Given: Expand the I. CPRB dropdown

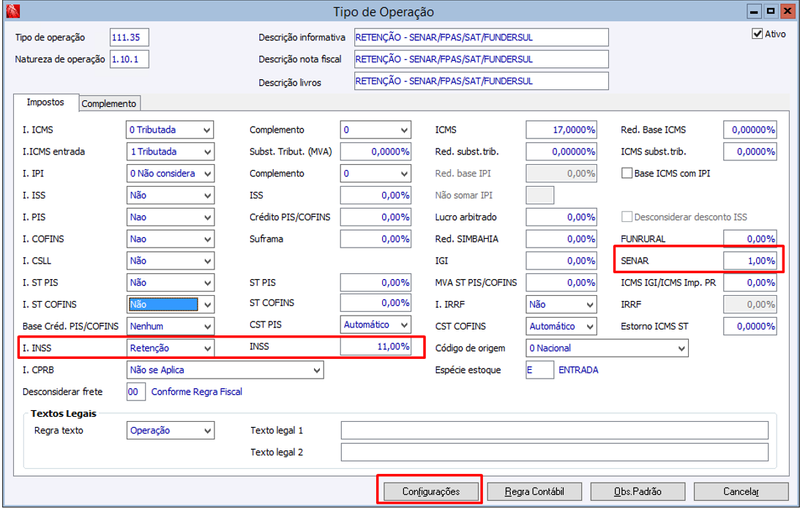Looking at the screenshot, I should tap(224, 370).
